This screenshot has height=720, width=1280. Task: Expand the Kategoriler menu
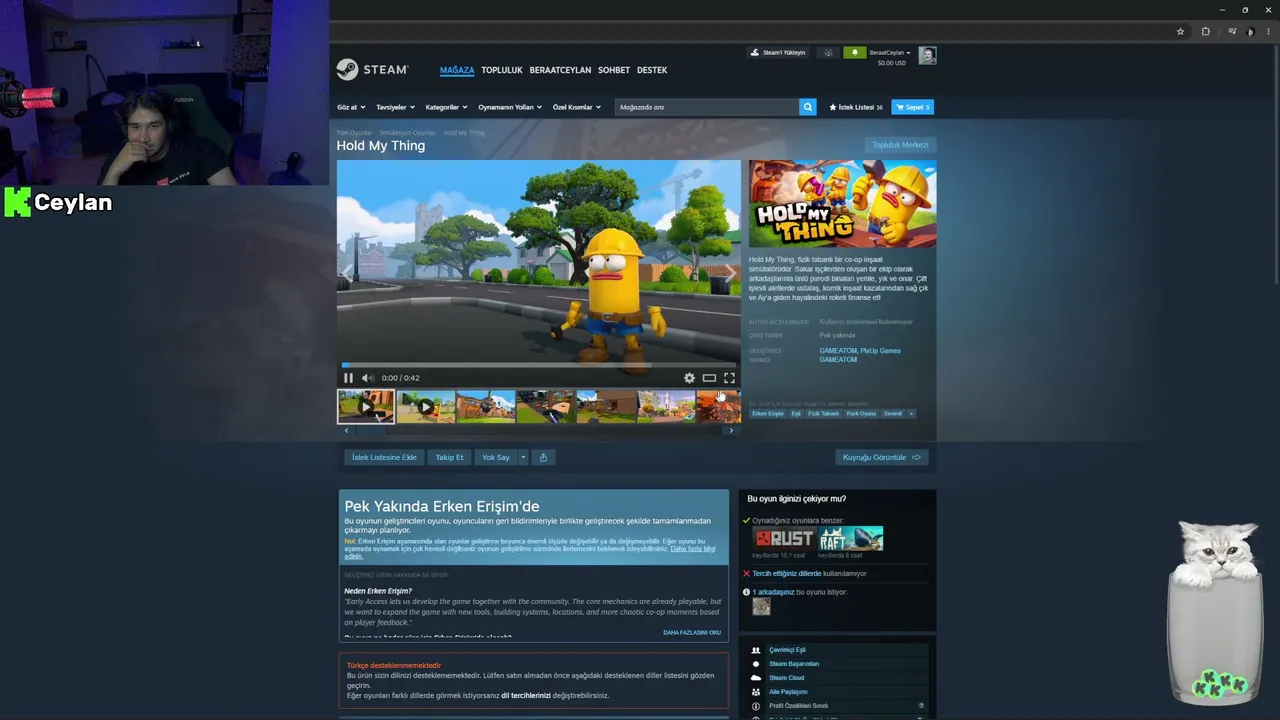click(x=446, y=107)
